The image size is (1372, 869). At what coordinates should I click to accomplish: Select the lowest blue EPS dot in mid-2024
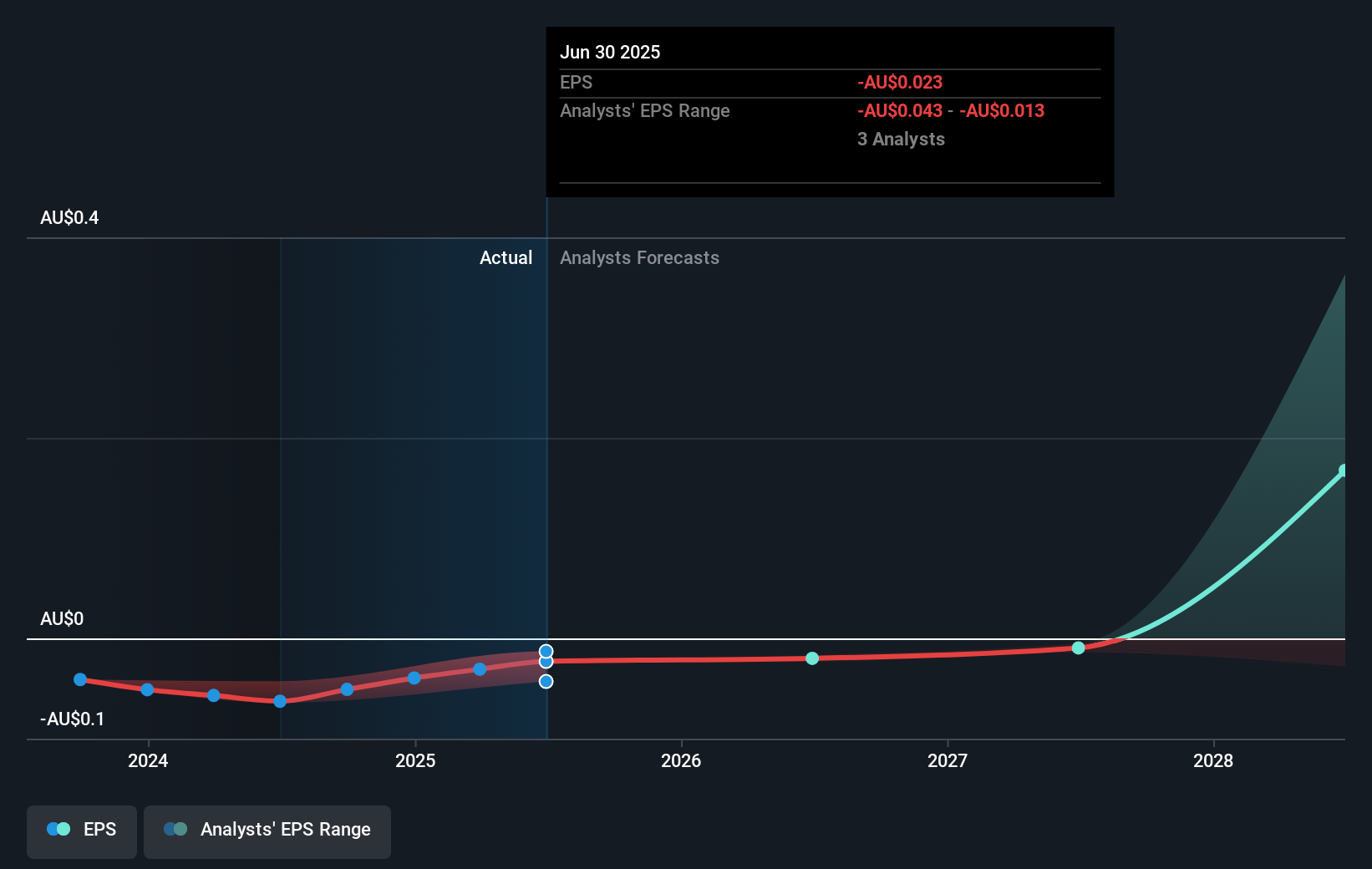coord(281,702)
